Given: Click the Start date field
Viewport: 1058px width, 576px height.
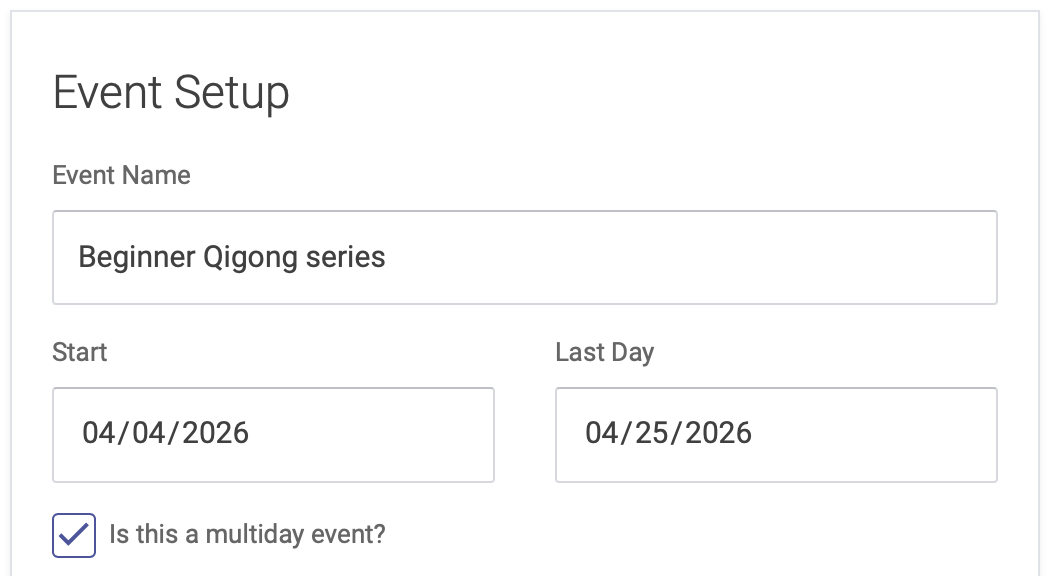Looking at the screenshot, I should 273,434.
